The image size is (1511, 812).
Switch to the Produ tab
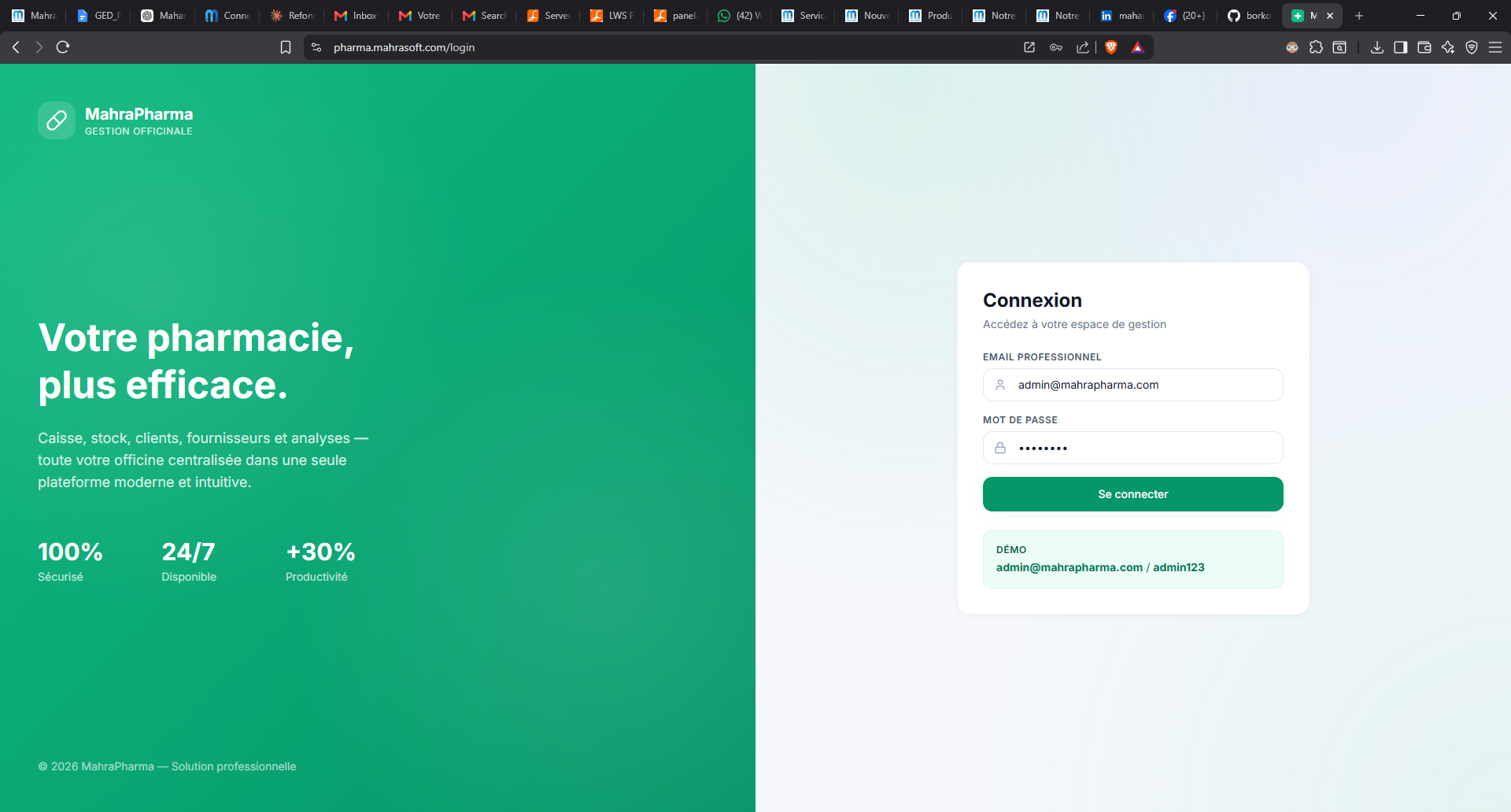931,16
